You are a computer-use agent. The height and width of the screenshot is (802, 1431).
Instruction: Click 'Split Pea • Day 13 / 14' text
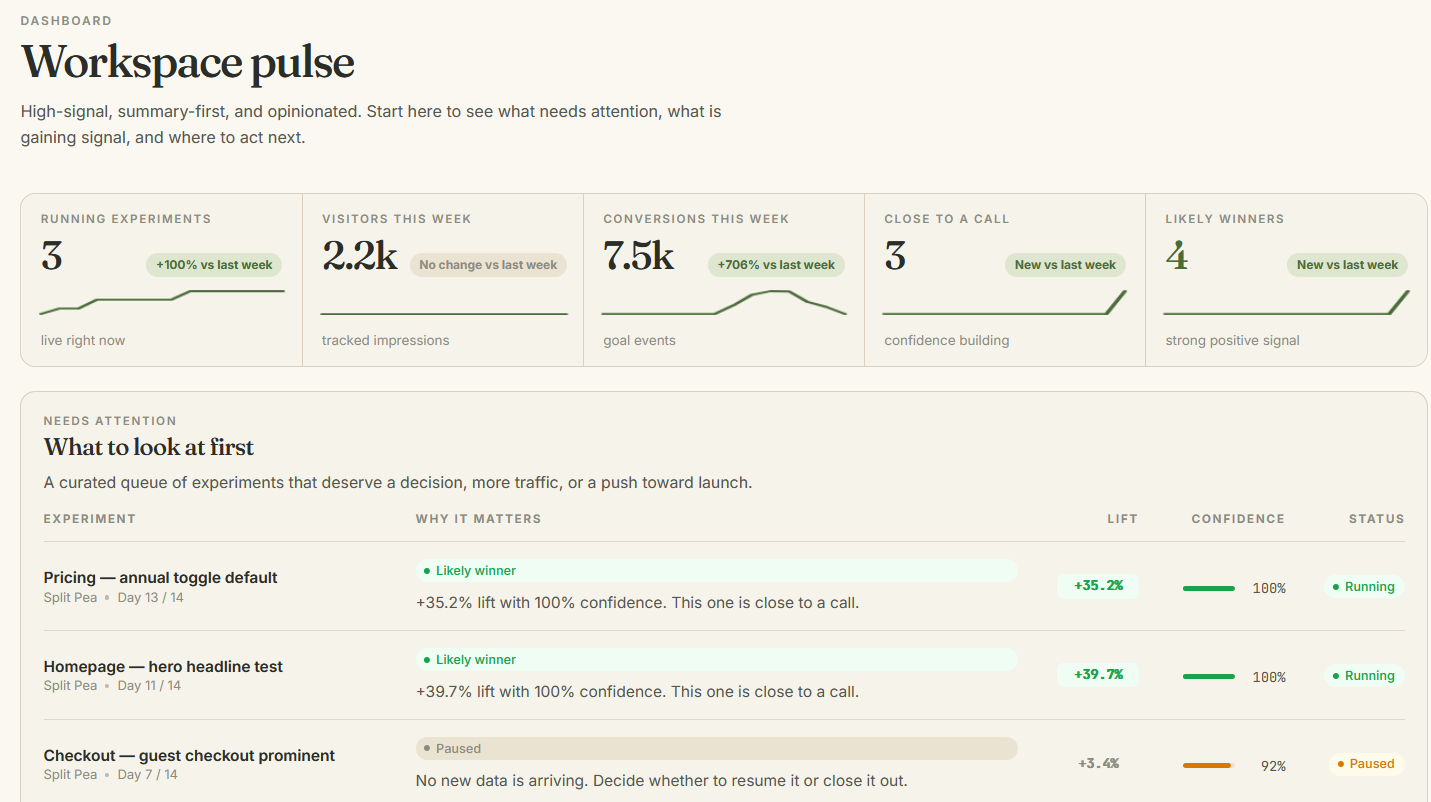[x=114, y=598]
